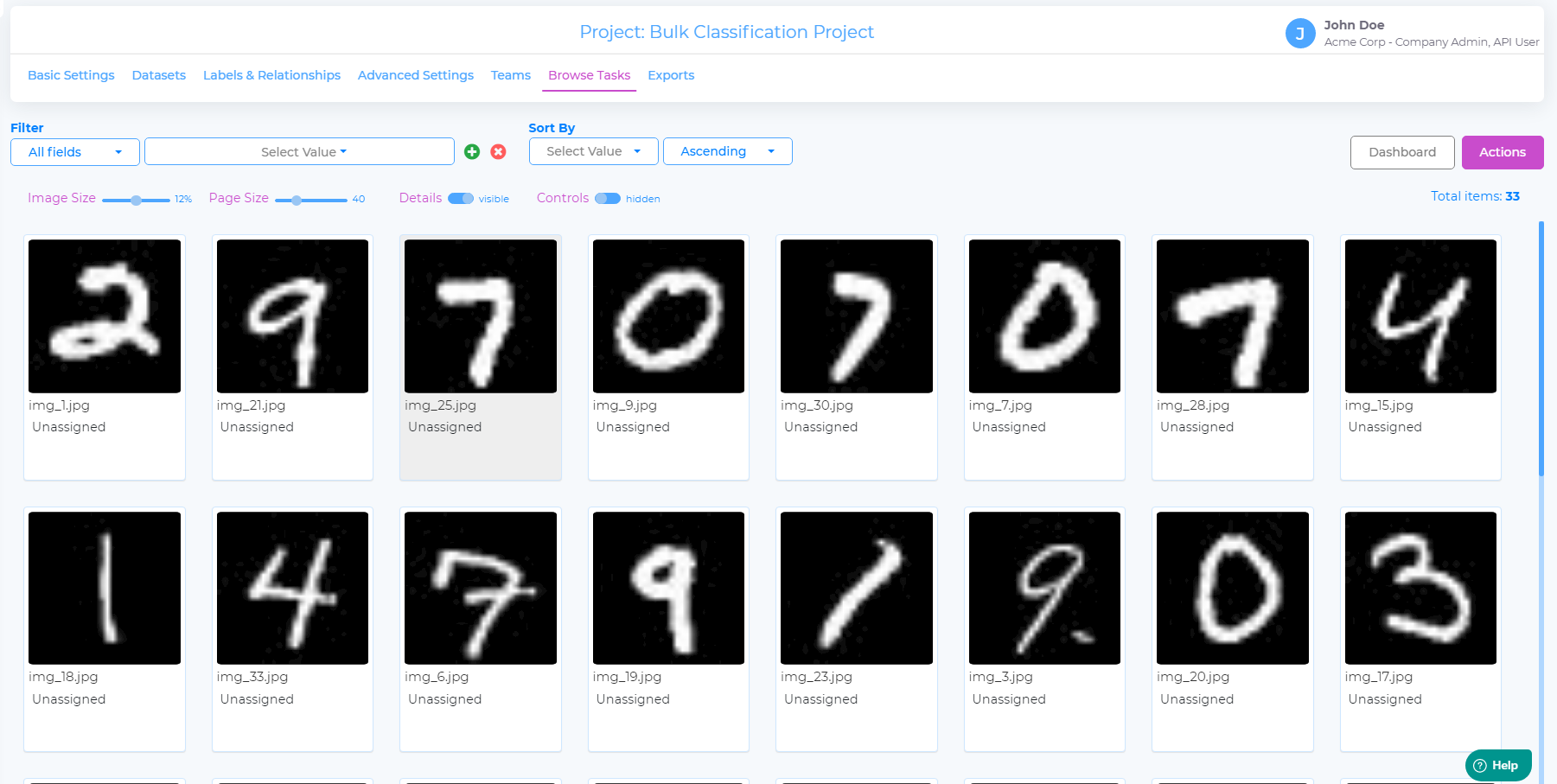Select thumbnail img_30.jpg
The width and height of the screenshot is (1557, 784).
857,316
